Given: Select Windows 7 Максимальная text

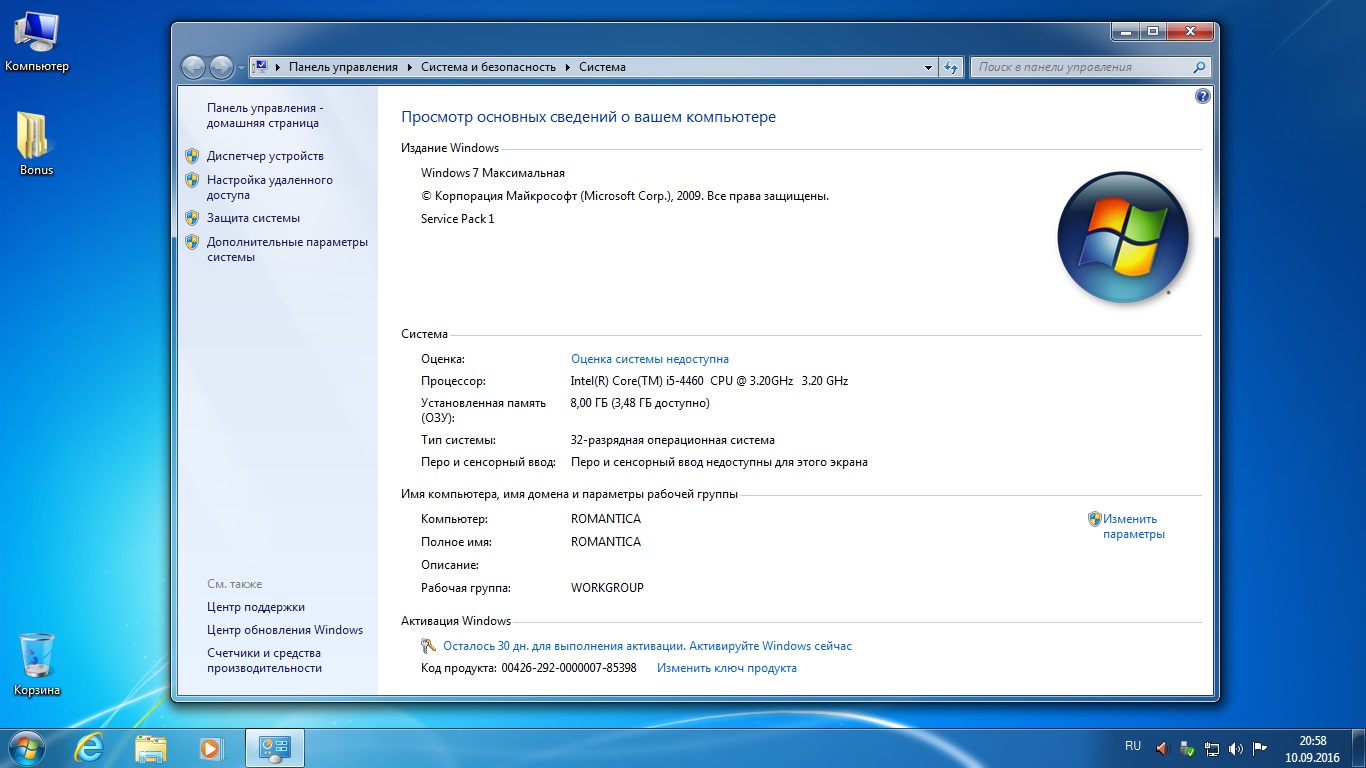Looking at the screenshot, I should pyautogui.click(x=493, y=173).
